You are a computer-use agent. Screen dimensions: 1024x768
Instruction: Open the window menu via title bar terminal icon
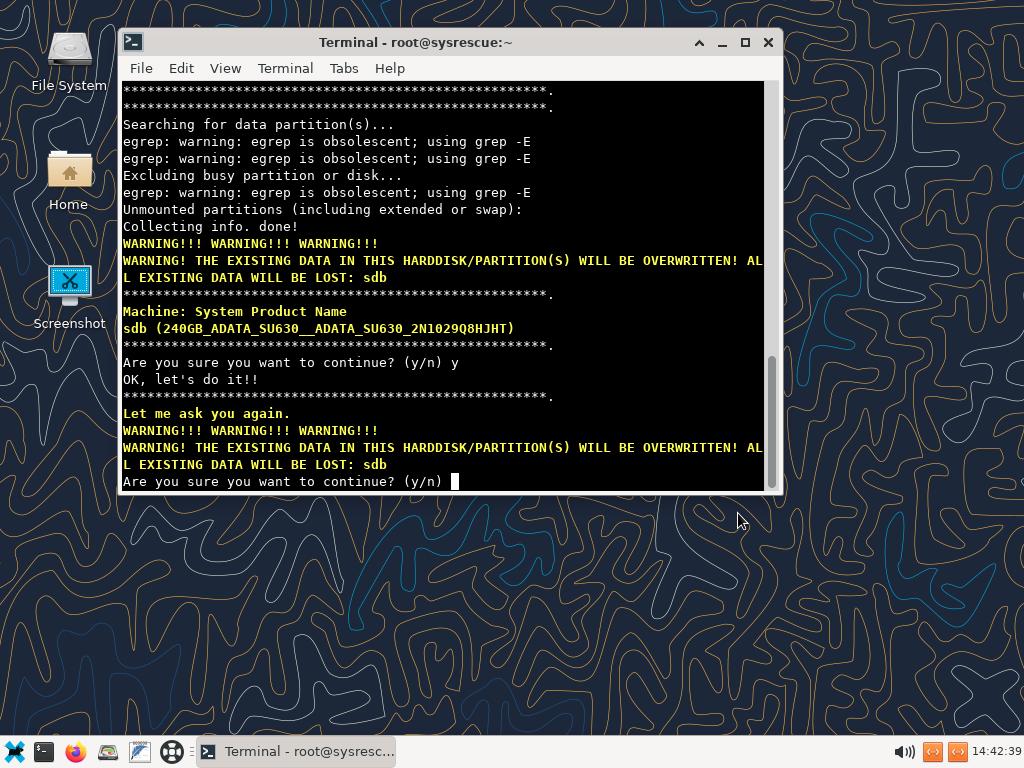point(133,42)
